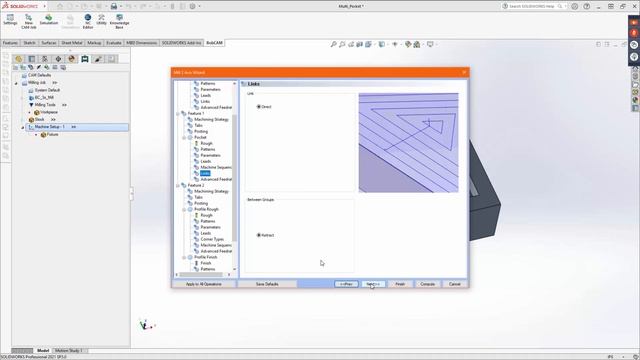
Task: Expand the Fixture tree node
Action: pyautogui.click(x=36, y=135)
